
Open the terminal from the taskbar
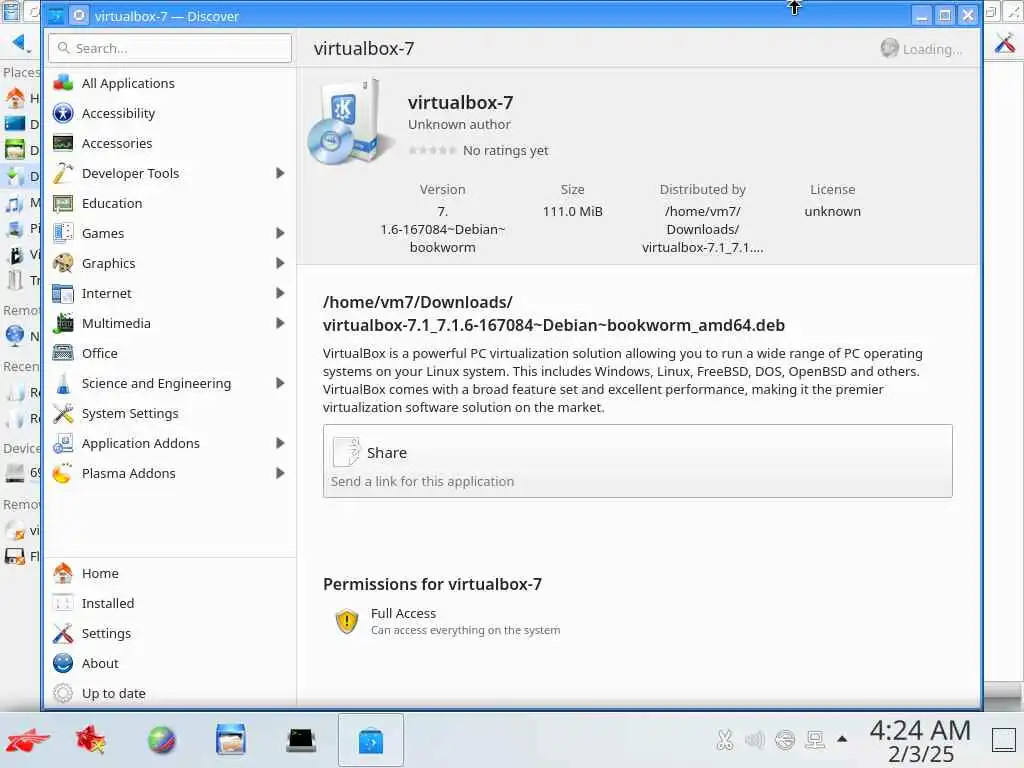[x=301, y=741]
